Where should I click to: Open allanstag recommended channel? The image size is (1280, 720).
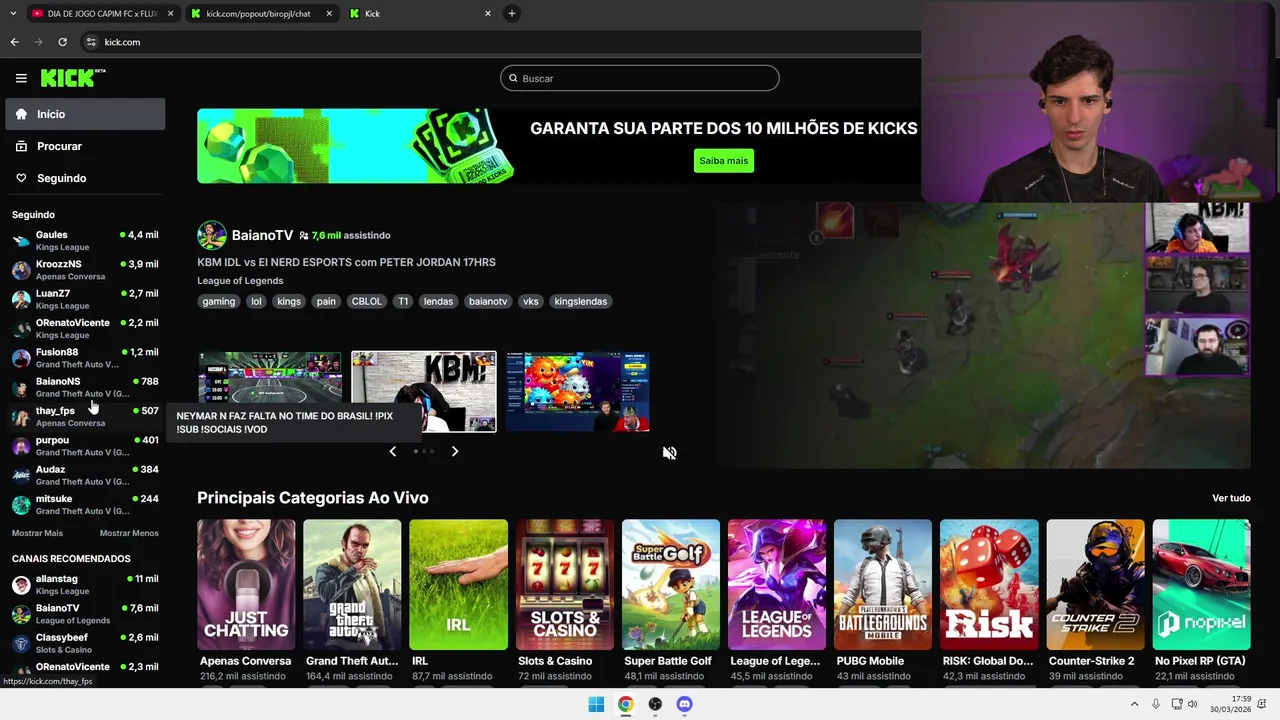85,584
